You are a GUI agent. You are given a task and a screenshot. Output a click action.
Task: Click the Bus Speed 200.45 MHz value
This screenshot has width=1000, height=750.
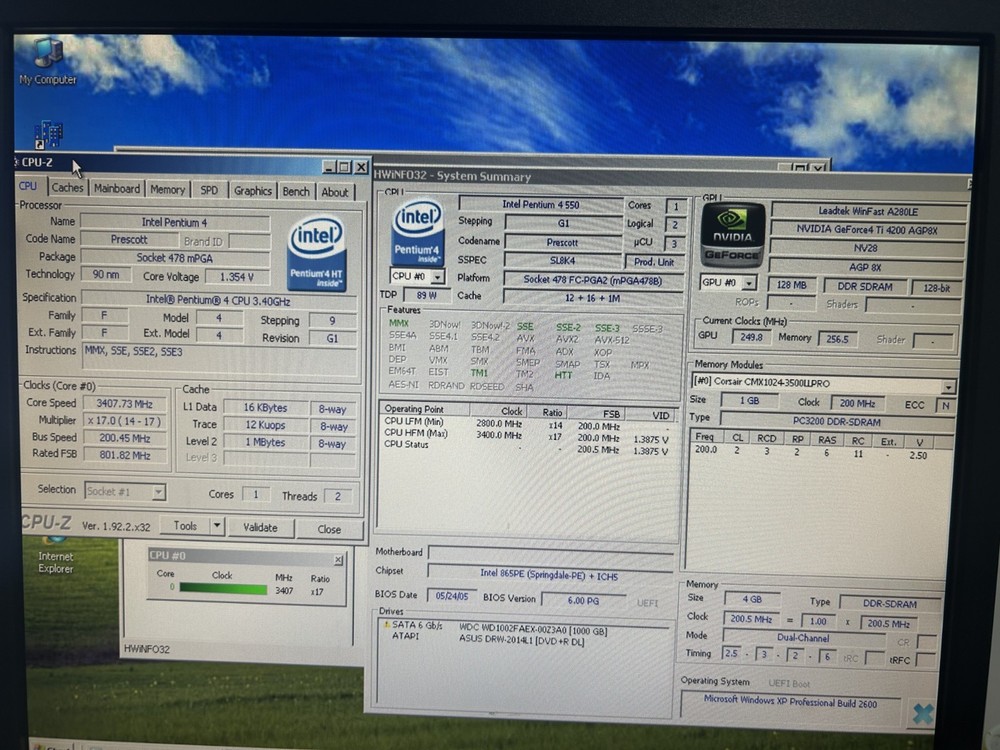124,438
